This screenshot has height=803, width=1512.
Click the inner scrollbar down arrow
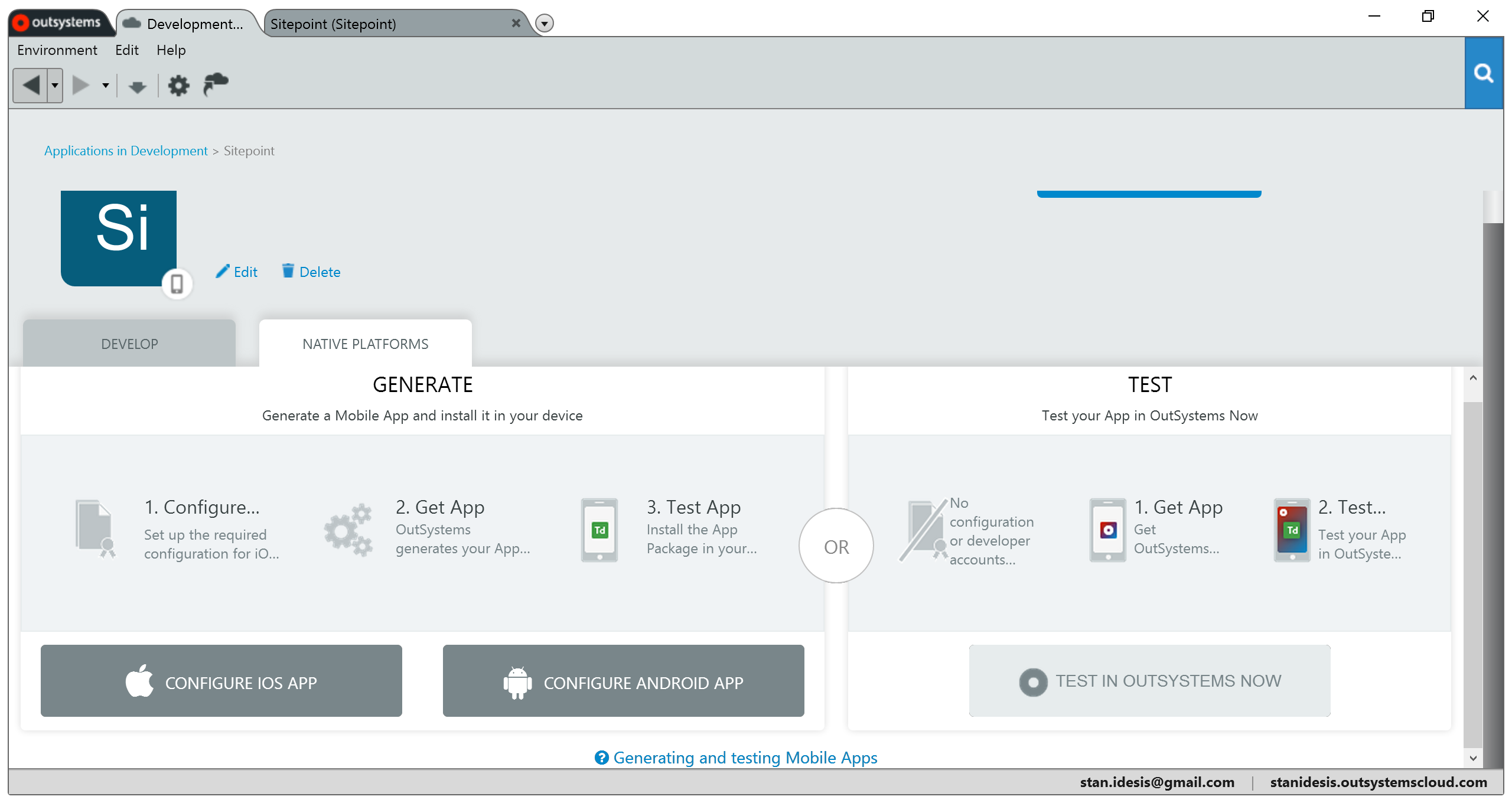click(1473, 759)
